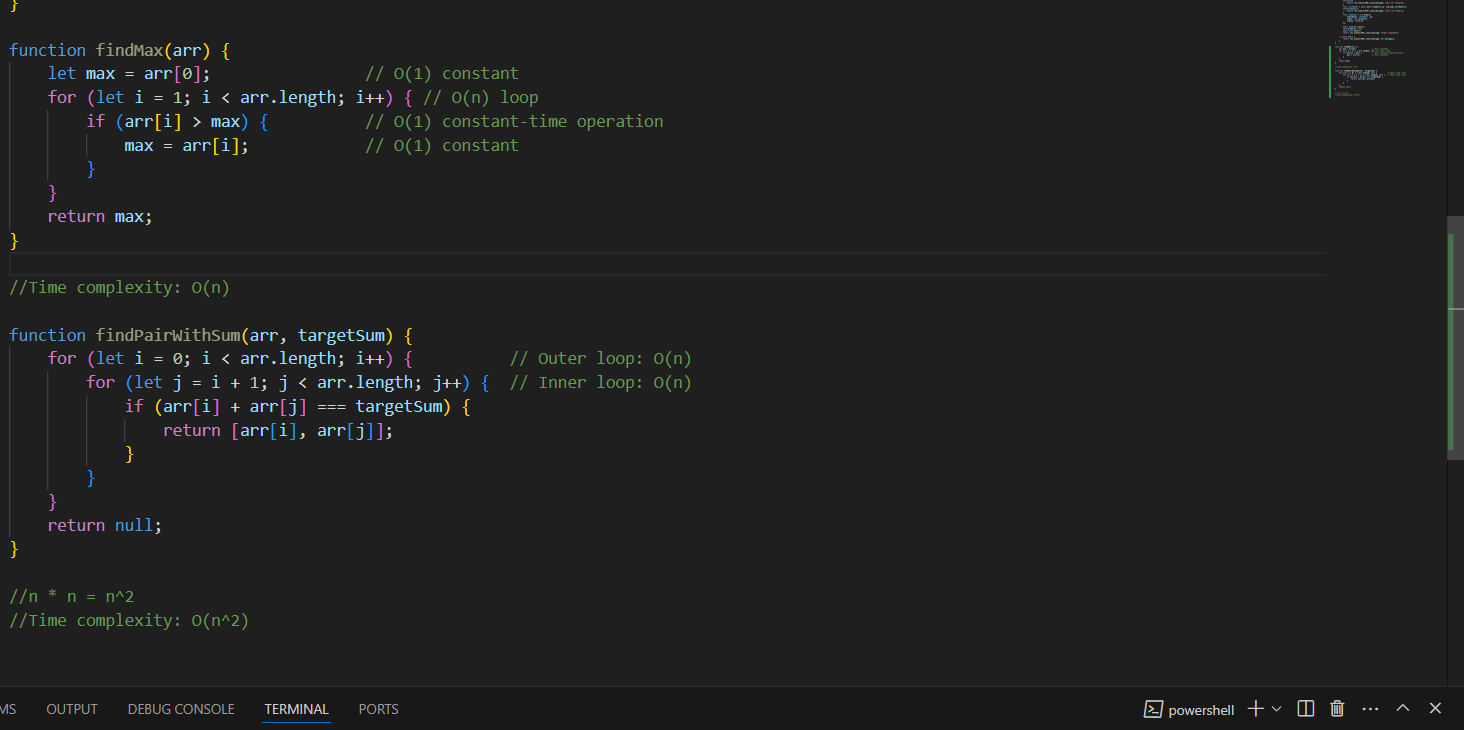Click comment "//Time complexity: O(n^2)"

(129, 621)
